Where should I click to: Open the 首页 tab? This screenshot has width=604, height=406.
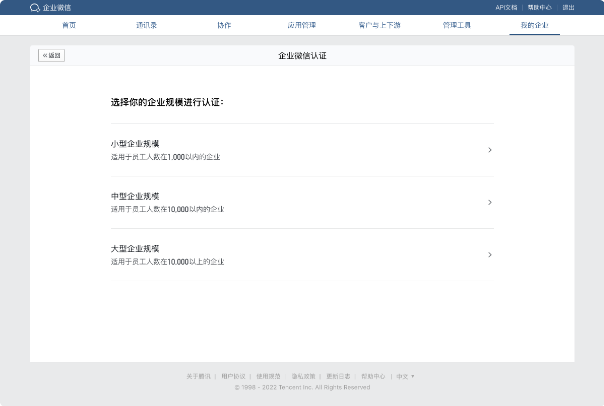click(68, 24)
